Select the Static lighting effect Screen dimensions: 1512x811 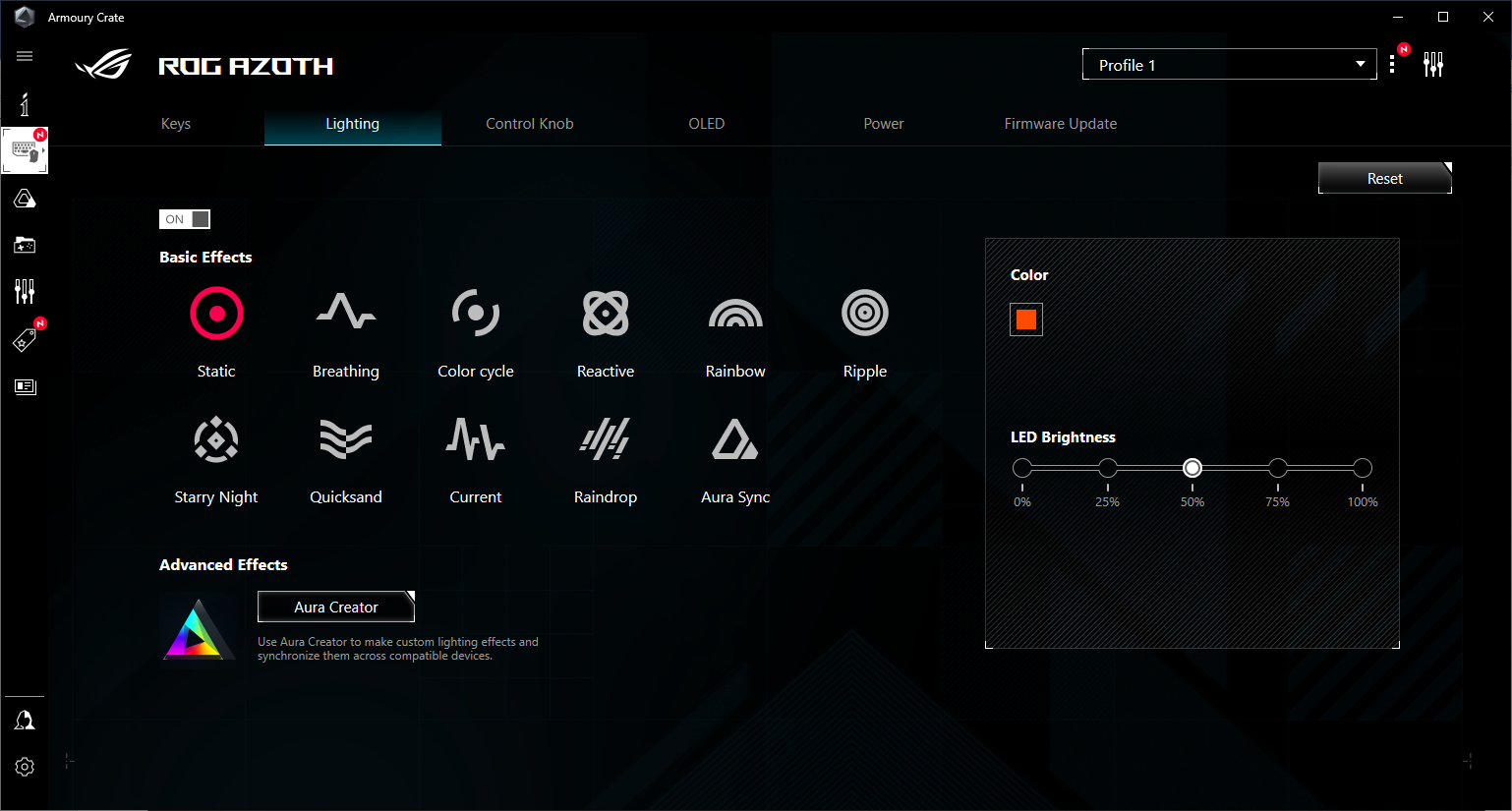point(216,332)
